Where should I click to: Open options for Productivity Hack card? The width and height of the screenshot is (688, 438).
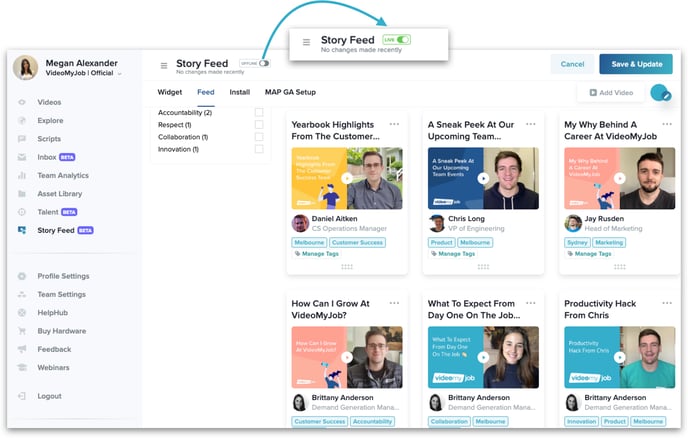(667, 303)
